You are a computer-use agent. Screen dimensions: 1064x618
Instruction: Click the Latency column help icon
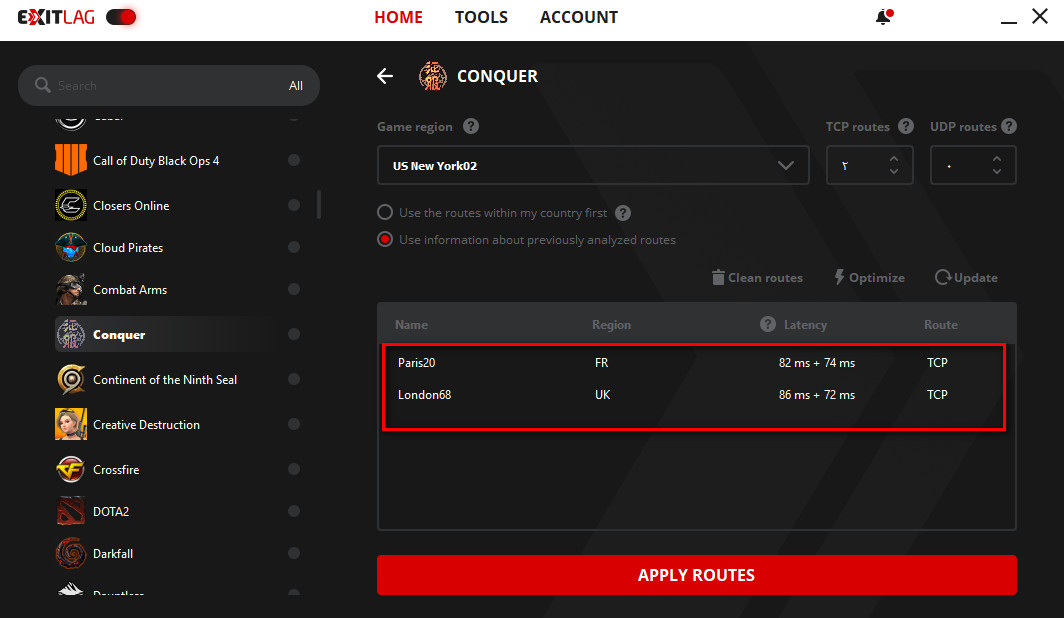click(x=768, y=324)
